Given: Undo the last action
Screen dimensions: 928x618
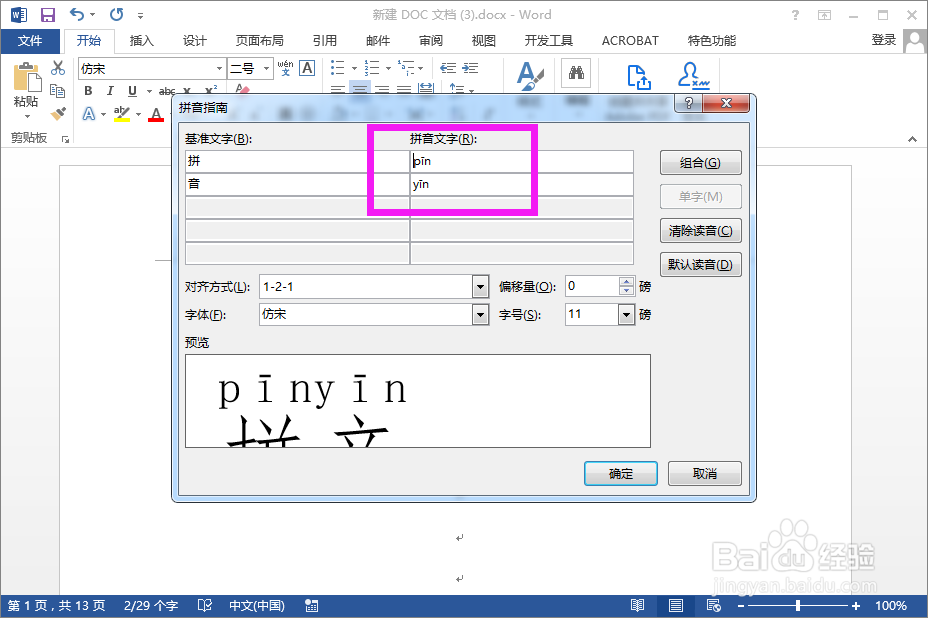Looking at the screenshot, I should (76, 14).
